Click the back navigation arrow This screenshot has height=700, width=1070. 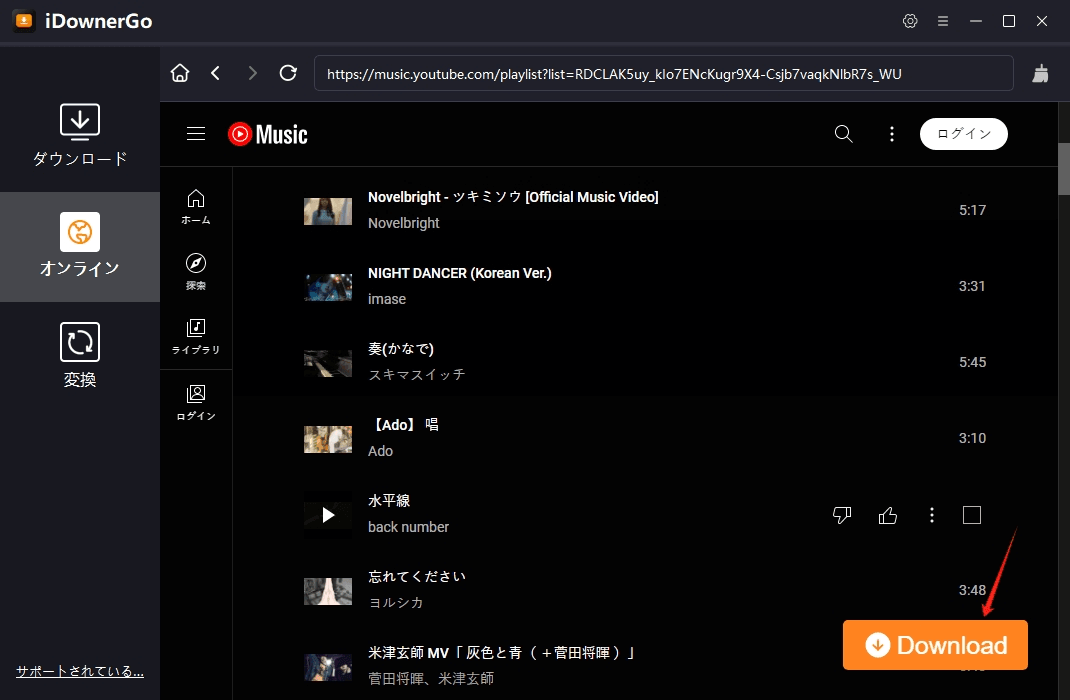(216, 72)
